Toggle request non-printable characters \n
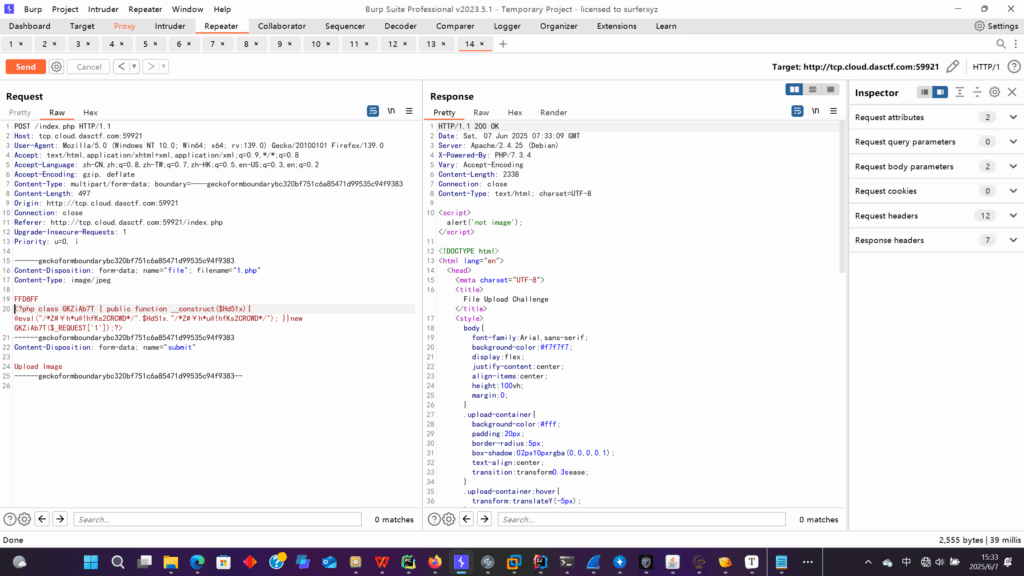The image size is (1024, 576). pos(391,111)
